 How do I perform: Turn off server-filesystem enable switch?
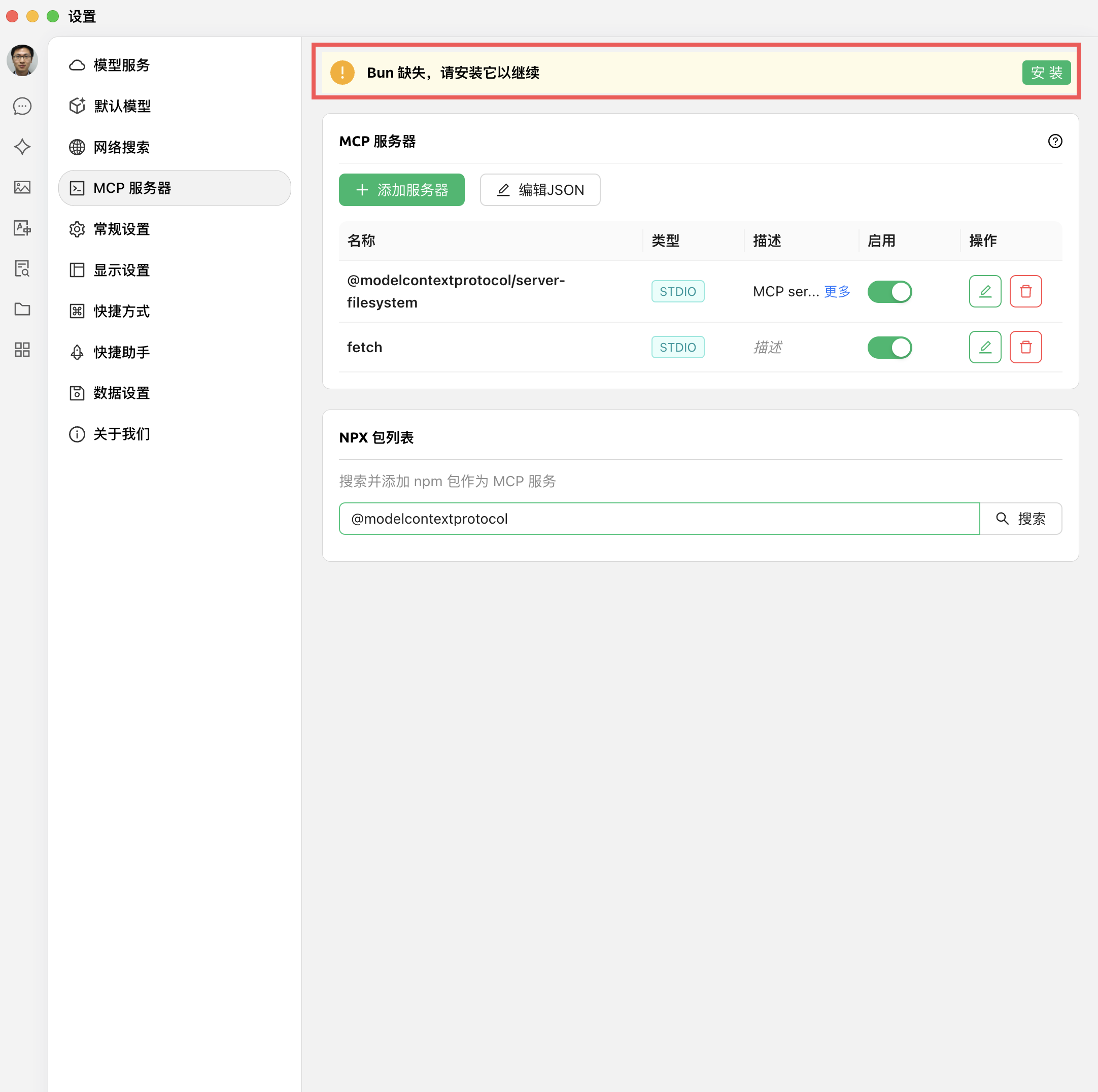pyautogui.click(x=889, y=291)
